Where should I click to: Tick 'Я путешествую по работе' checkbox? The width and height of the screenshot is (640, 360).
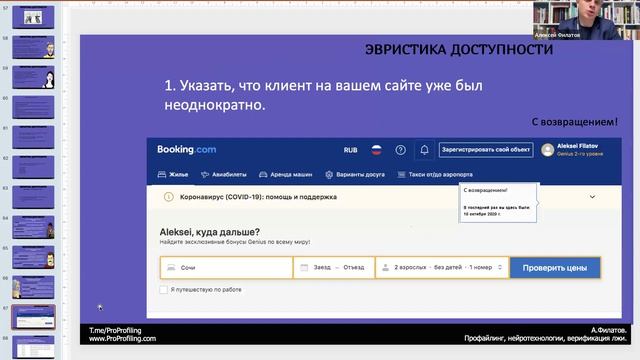pos(163,289)
